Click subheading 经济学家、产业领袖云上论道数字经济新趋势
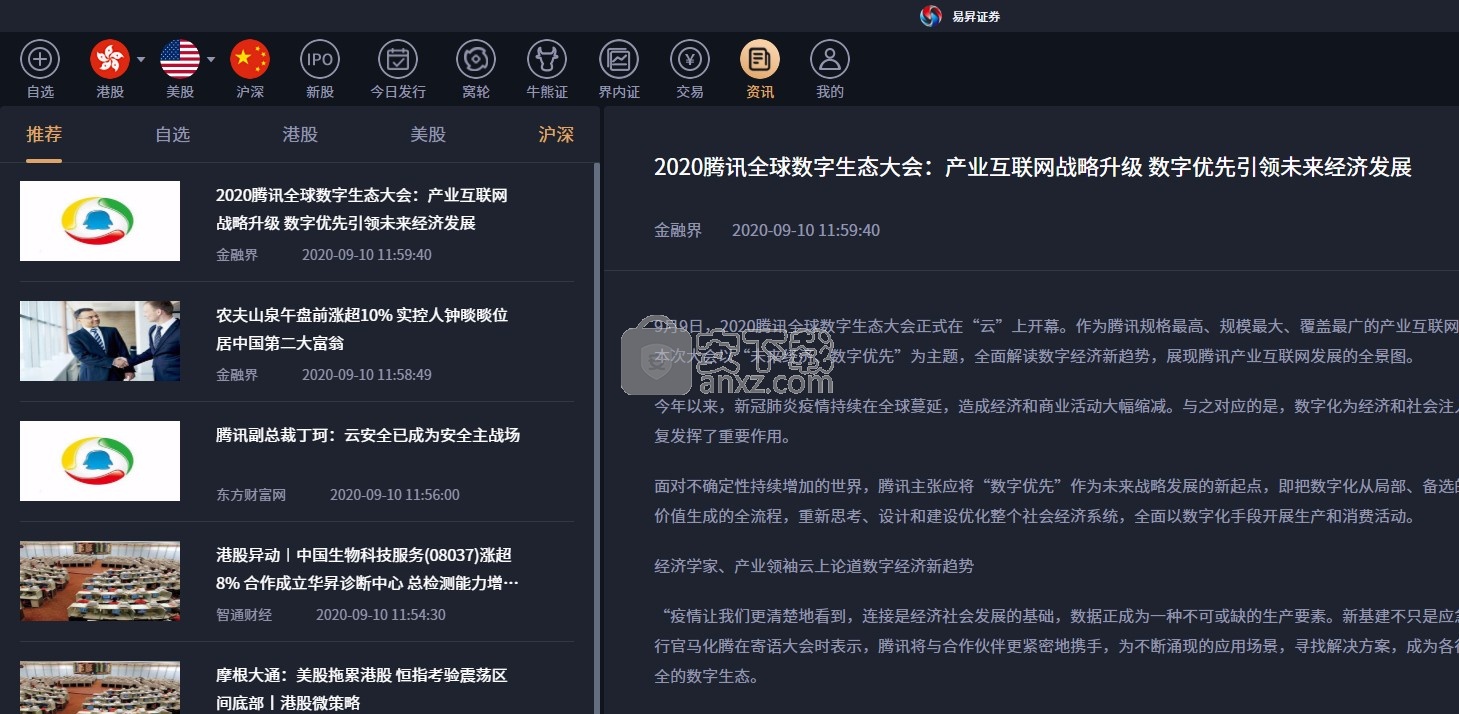 [x=814, y=566]
